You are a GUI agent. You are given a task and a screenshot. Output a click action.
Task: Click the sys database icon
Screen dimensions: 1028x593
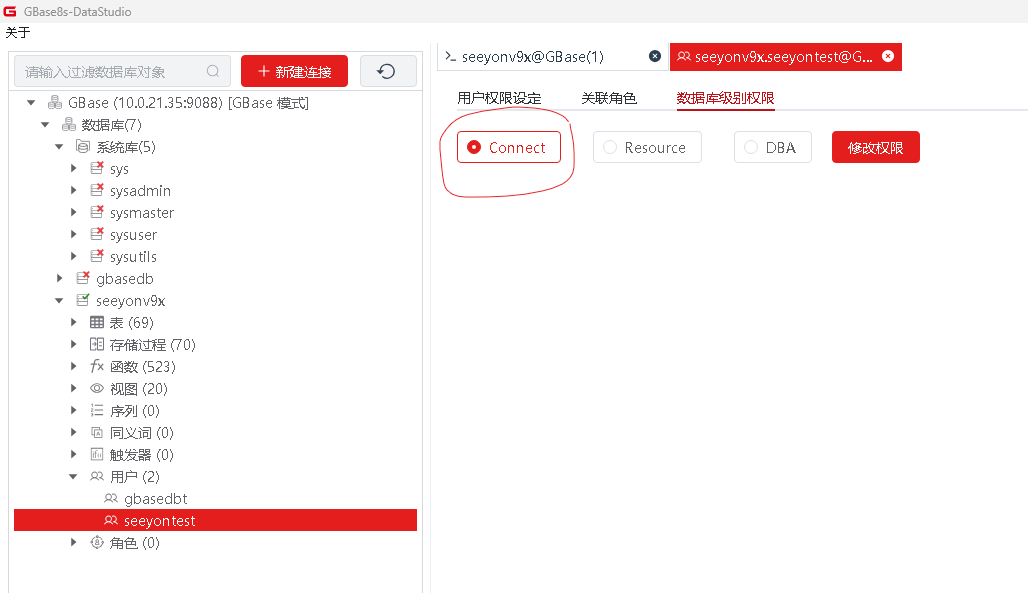[x=96, y=168]
